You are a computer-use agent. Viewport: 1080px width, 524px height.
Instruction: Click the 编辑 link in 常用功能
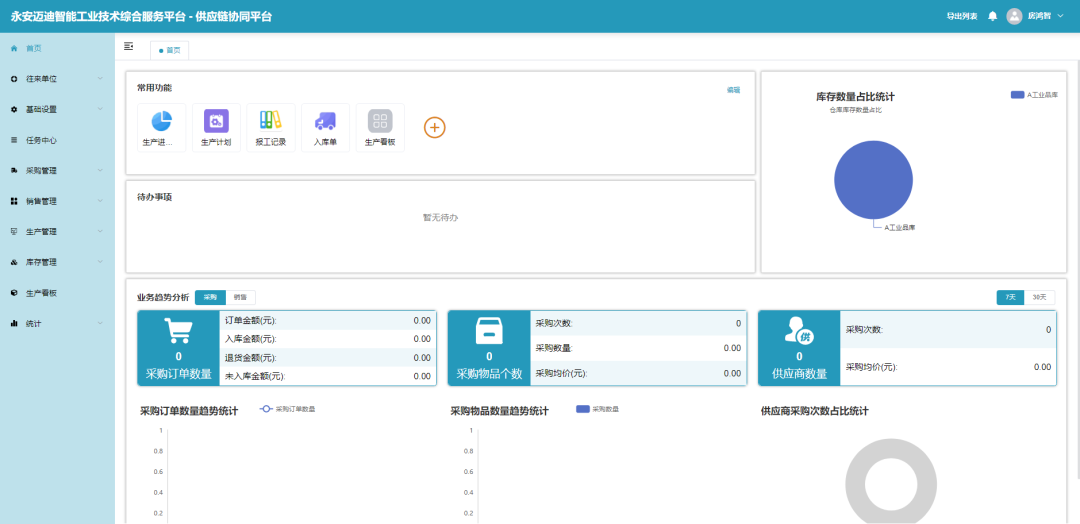pos(734,90)
